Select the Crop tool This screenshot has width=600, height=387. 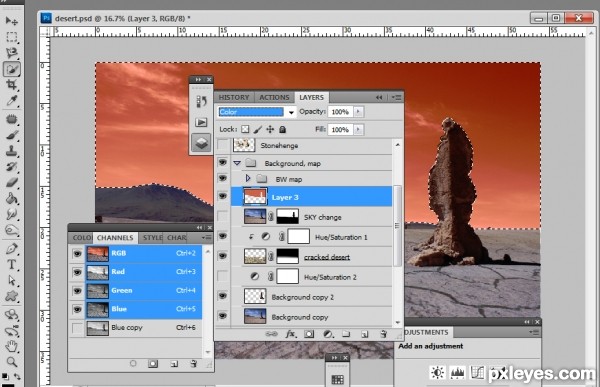click(11, 85)
